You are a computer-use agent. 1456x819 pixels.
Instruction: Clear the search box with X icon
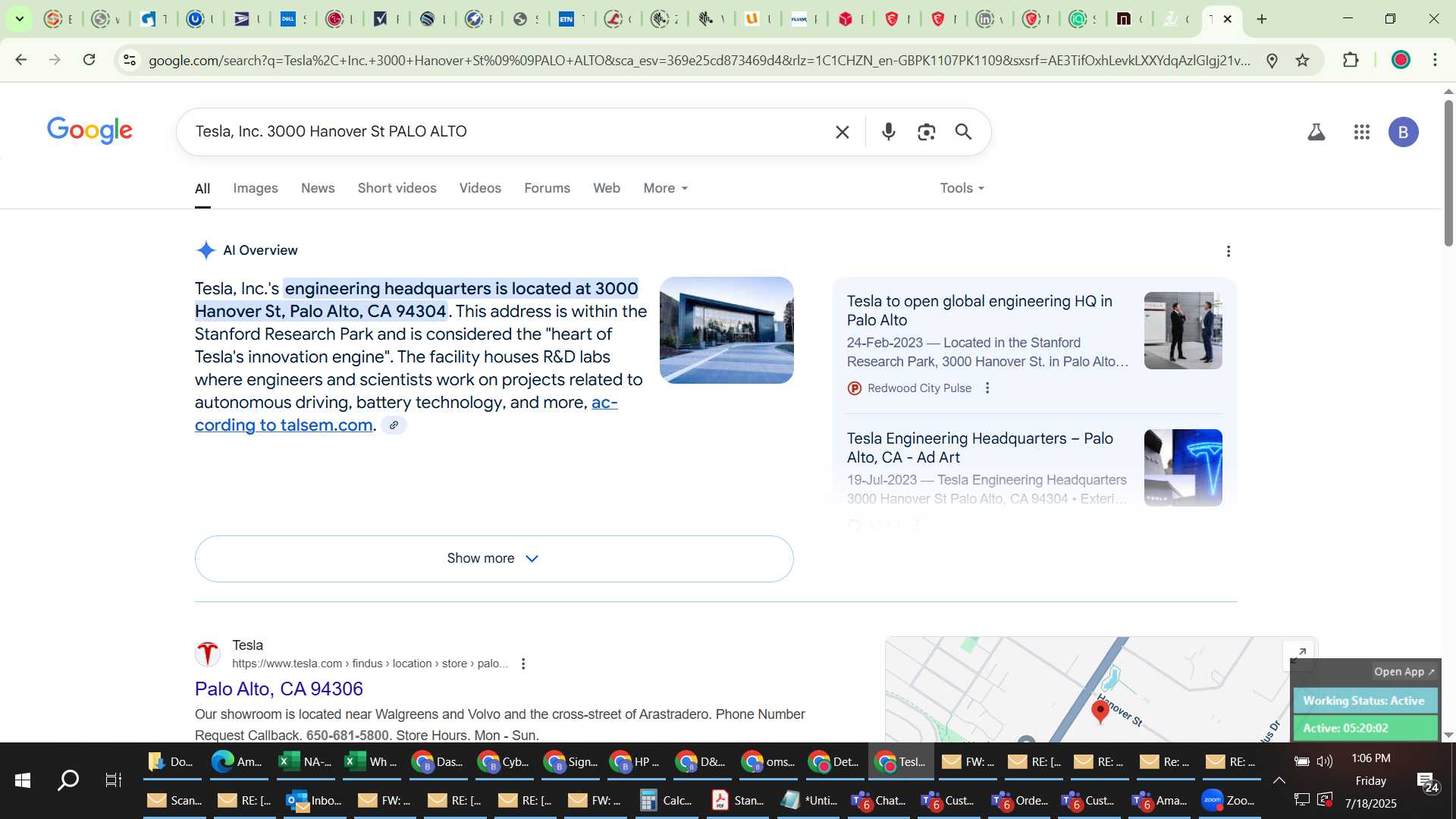tap(842, 132)
